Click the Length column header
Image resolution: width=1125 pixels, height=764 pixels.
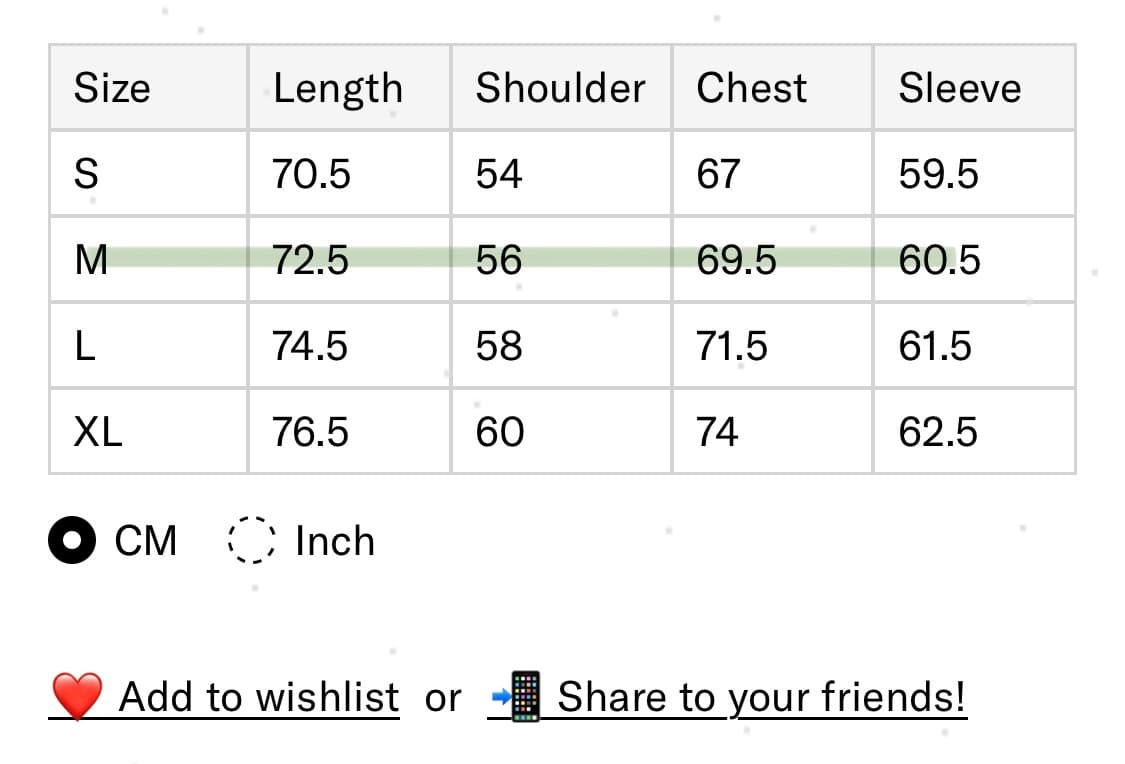click(x=338, y=88)
